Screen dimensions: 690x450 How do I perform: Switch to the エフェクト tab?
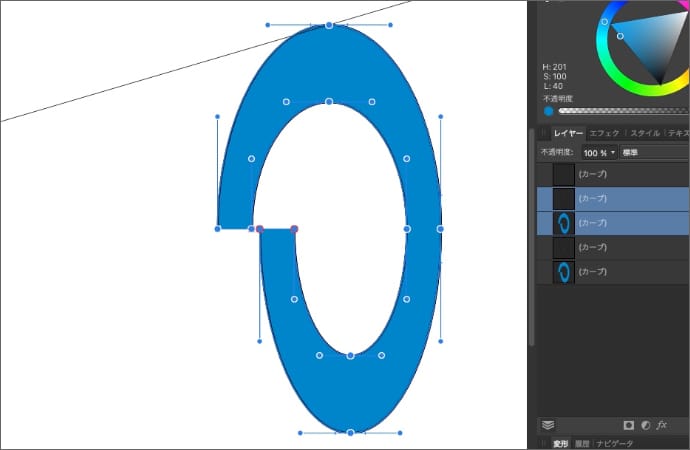[x=606, y=133]
